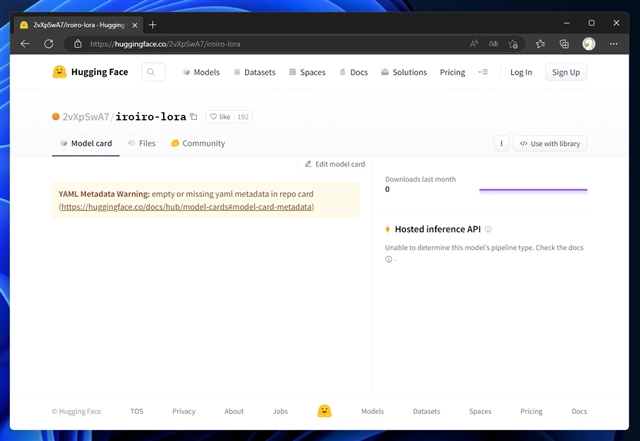
Task: Maximize the browser window
Action: [x=591, y=23]
